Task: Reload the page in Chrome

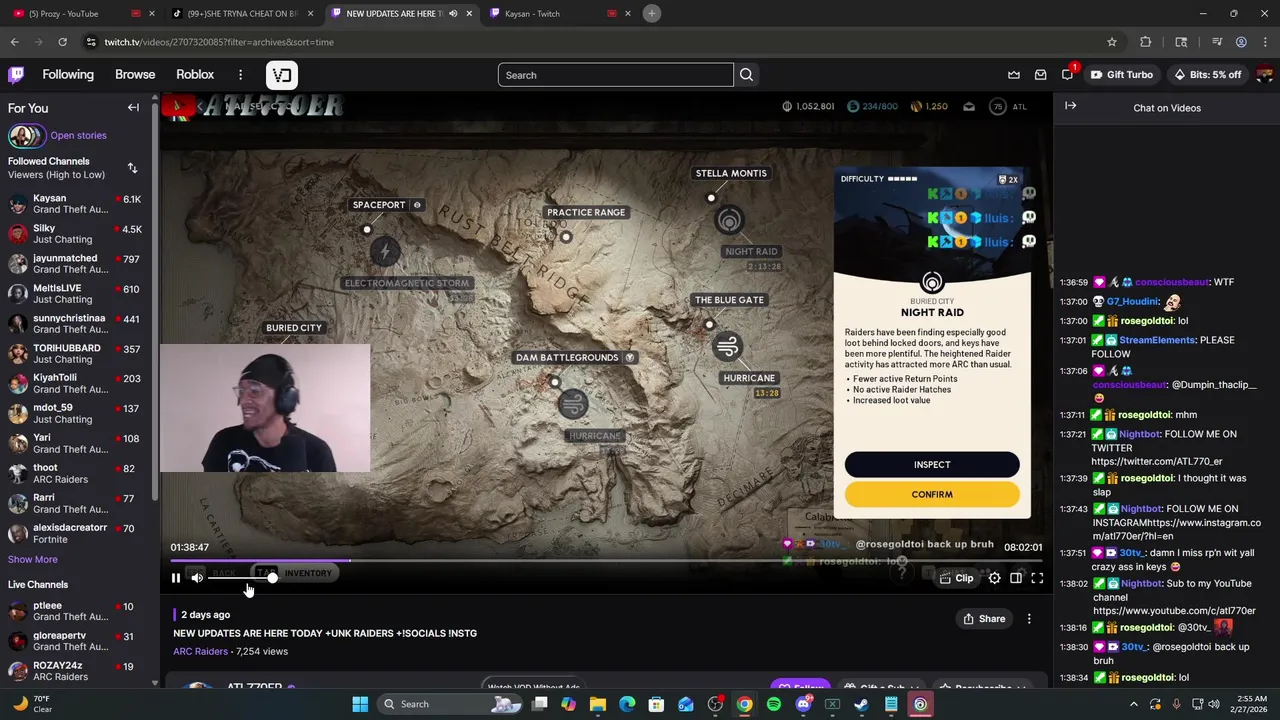Action: 62,42
